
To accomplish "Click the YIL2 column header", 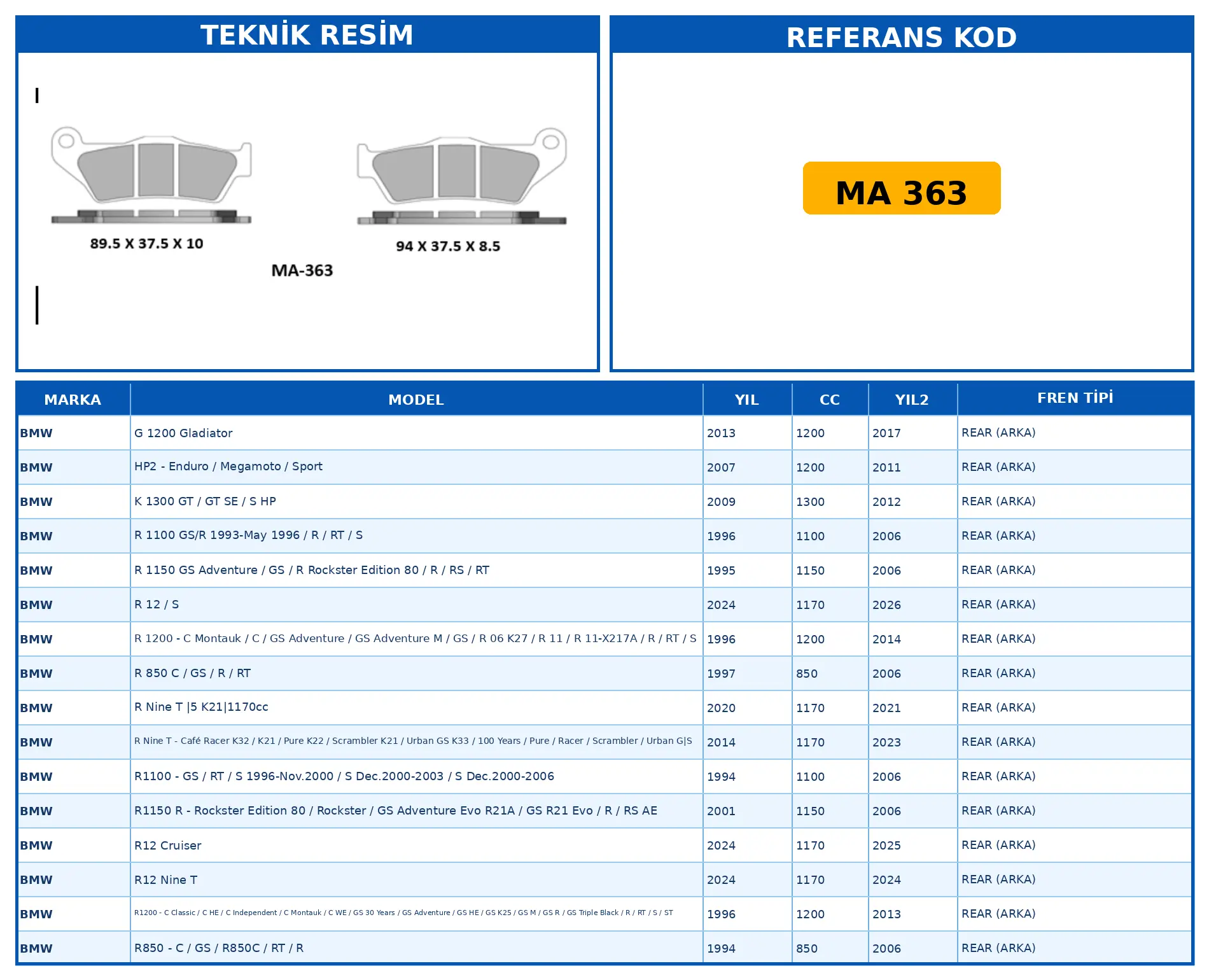I will pyautogui.click(x=912, y=400).
